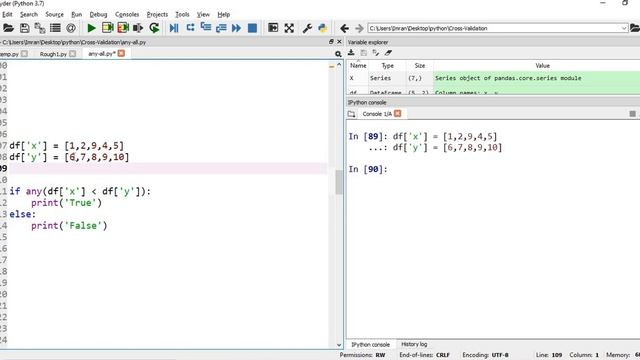
Task: Remove all variables with eraser
Action: click(388, 53)
